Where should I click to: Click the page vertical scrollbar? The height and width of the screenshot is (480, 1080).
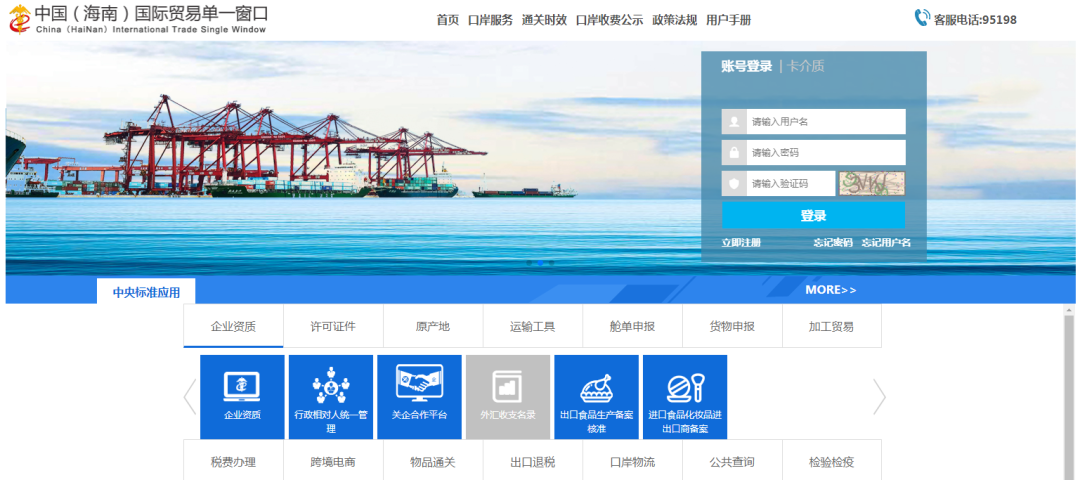pos(1069,397)
